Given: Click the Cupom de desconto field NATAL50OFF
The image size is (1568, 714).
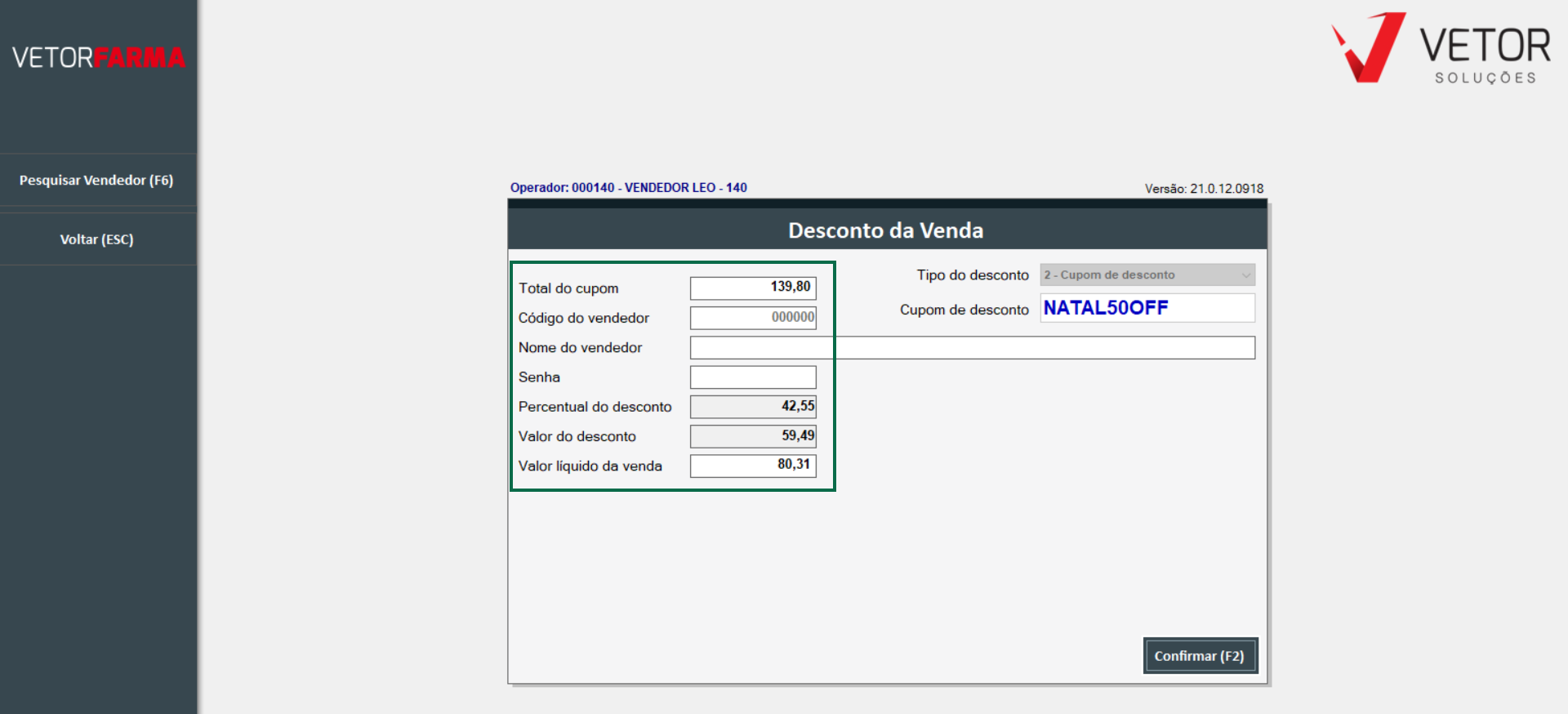Looking at the screenshot, I should pos(1147,308).
